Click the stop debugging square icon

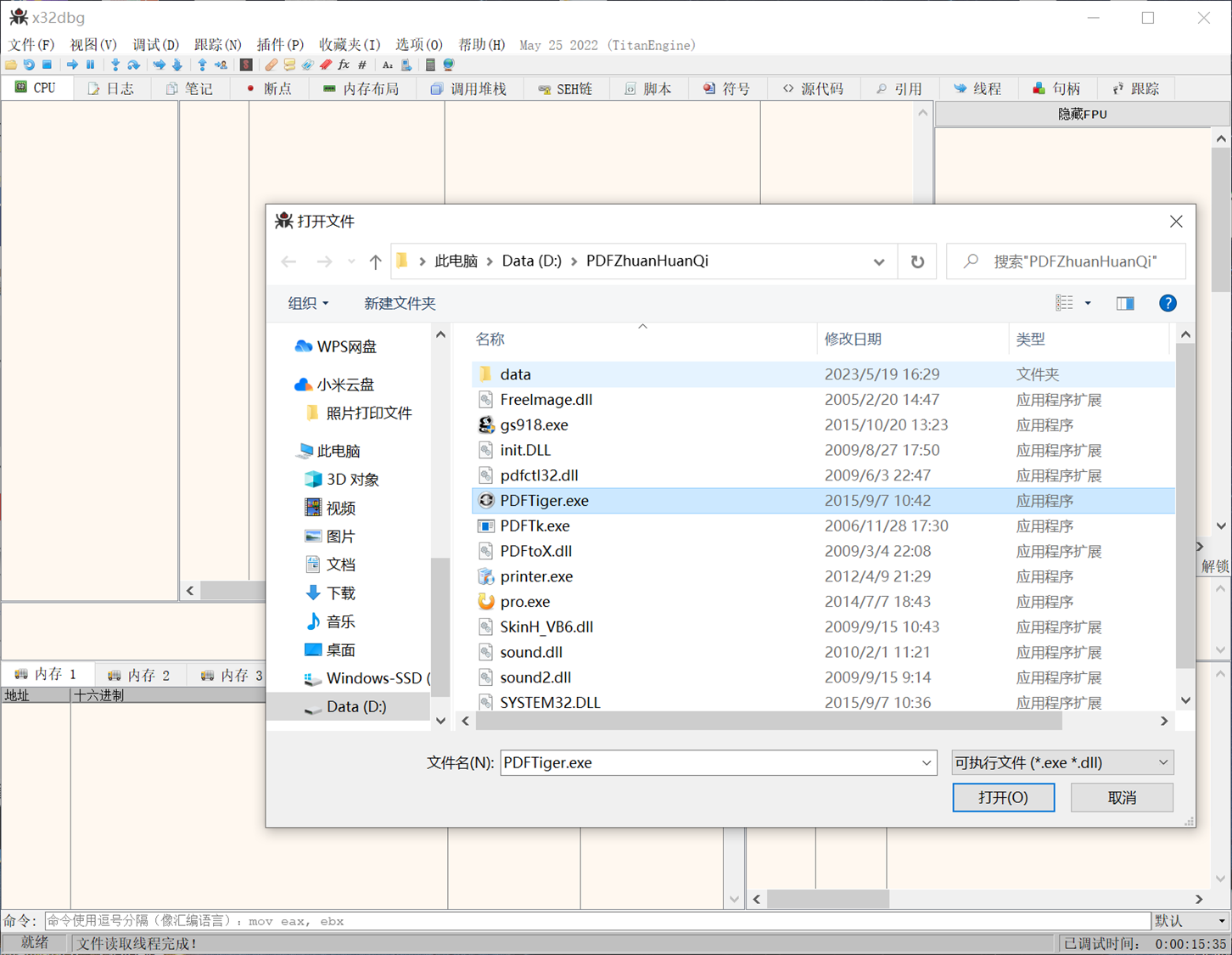click(x=47, y=65)
